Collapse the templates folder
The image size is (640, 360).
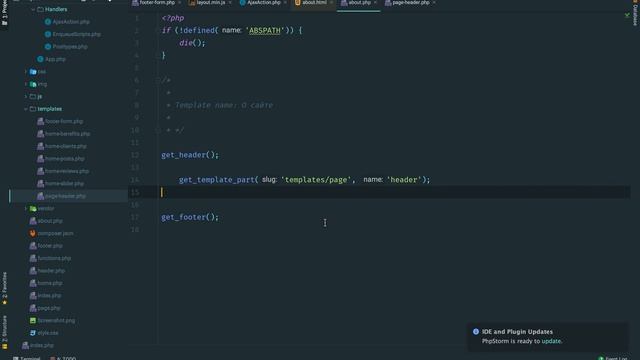(x=26, y=109)
